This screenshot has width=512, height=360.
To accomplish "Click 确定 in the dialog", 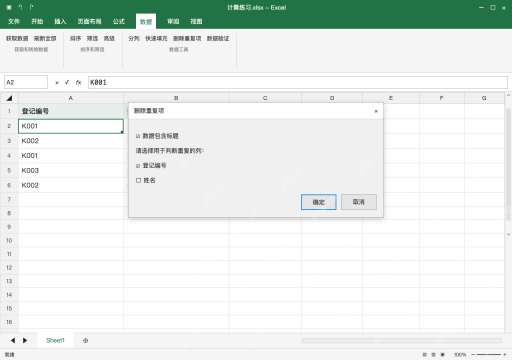I will 319,202.
